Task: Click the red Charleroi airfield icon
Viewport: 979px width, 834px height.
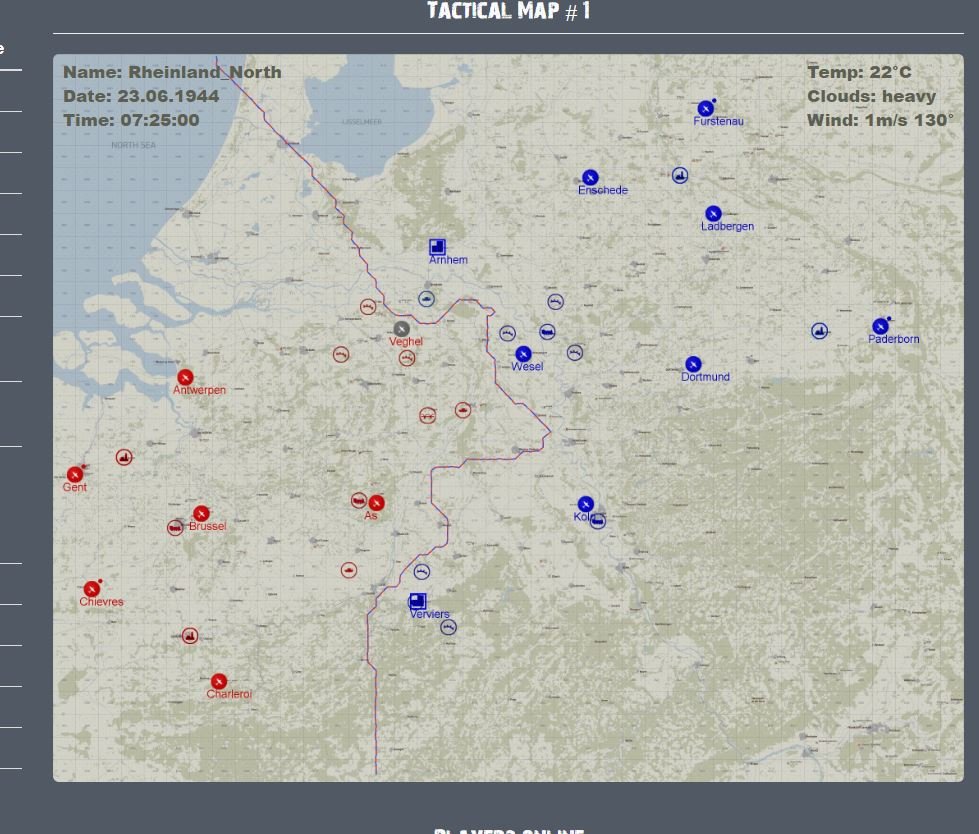Action: [x=219, y=682]
